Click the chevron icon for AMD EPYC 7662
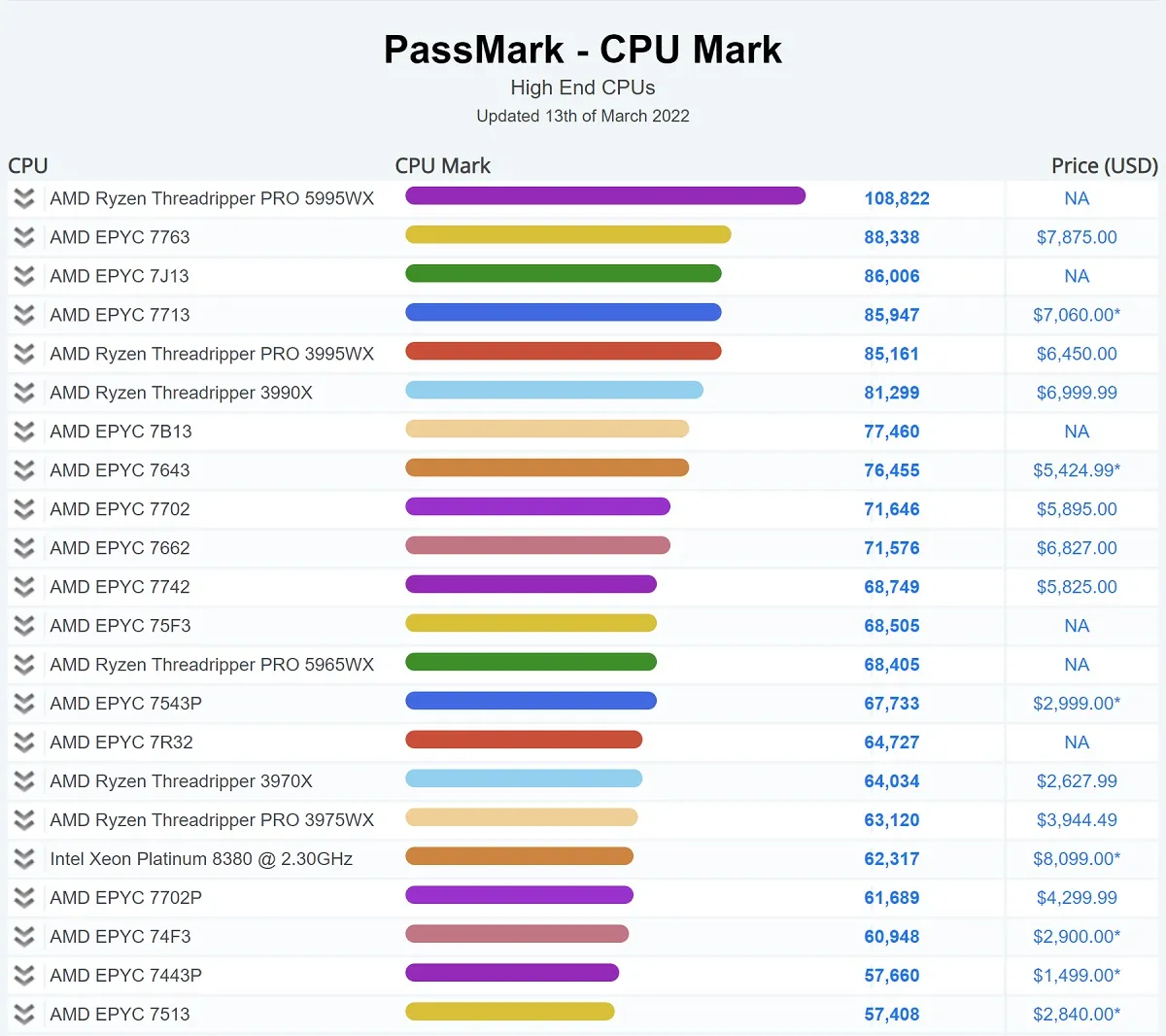The image size is (1166, 1036). coord(24,548)
